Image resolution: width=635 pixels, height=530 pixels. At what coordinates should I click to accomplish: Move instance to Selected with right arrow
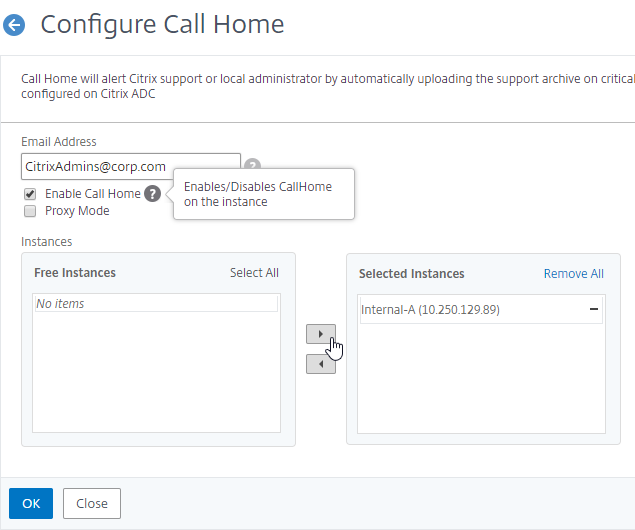click(x=321, y=334)
